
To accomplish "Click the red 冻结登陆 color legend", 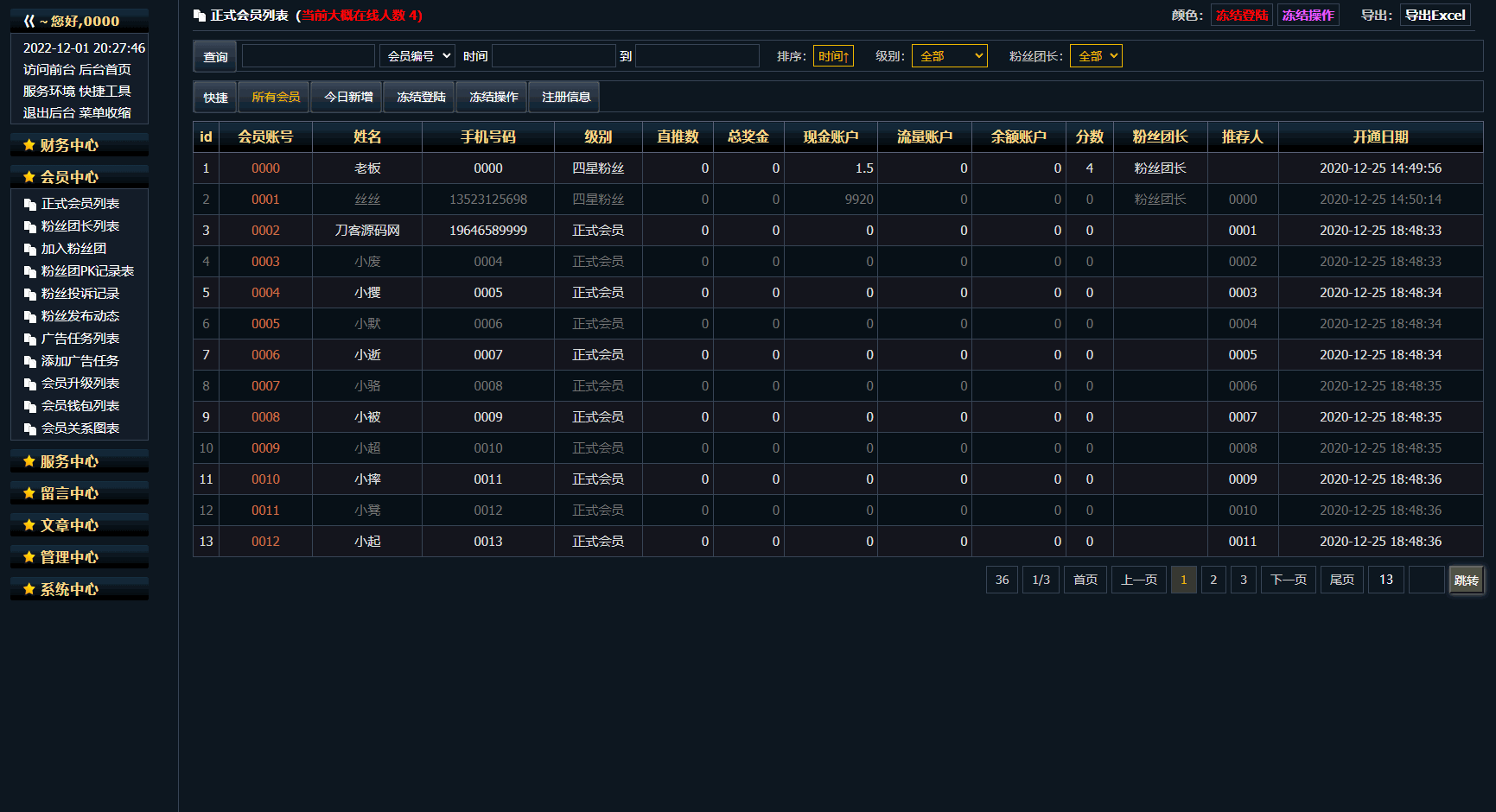I will tap(1241, 16).
